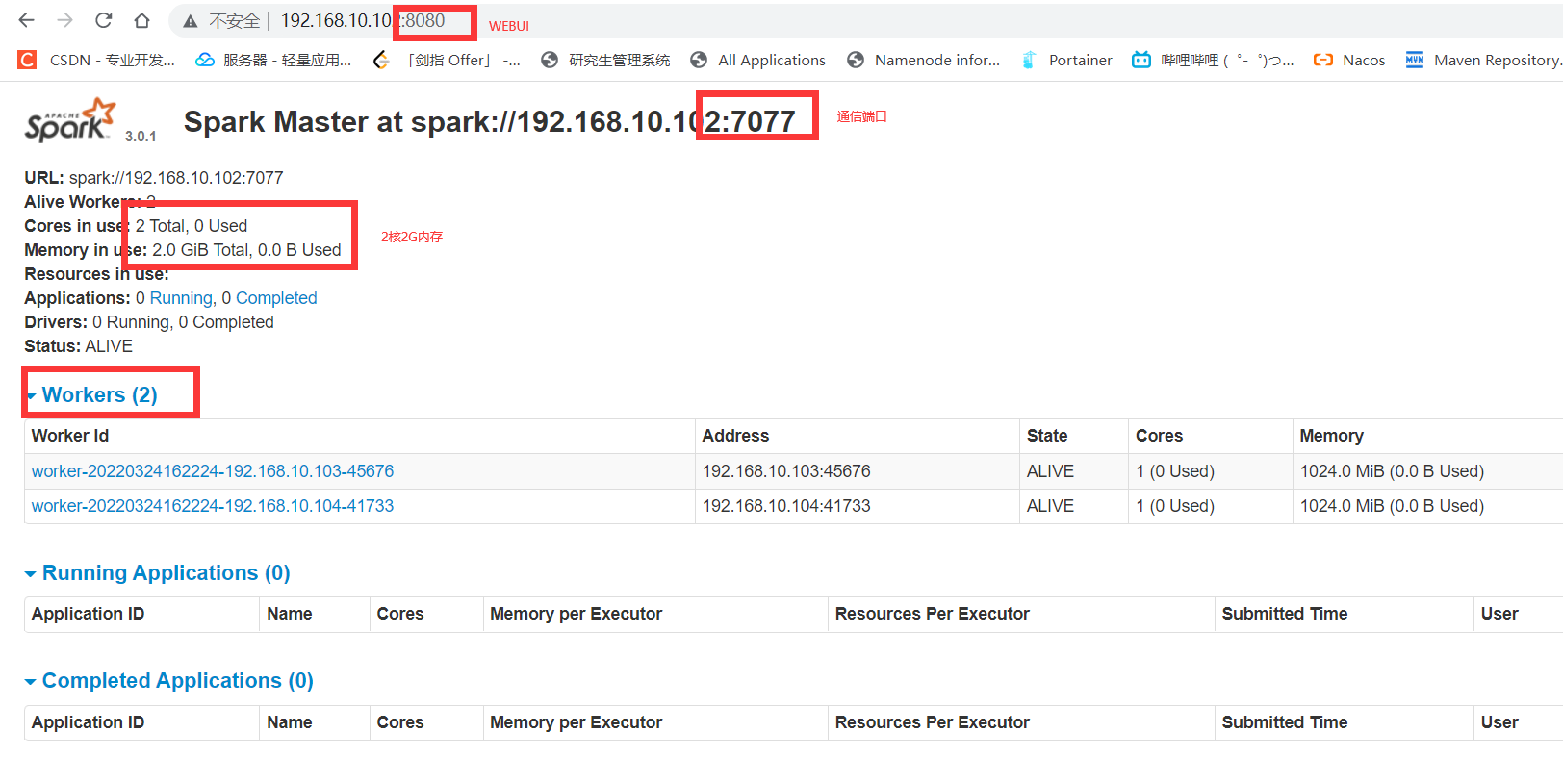
Task: Go forward with the browser forward arrow
Action: click(x=65, y=20)
